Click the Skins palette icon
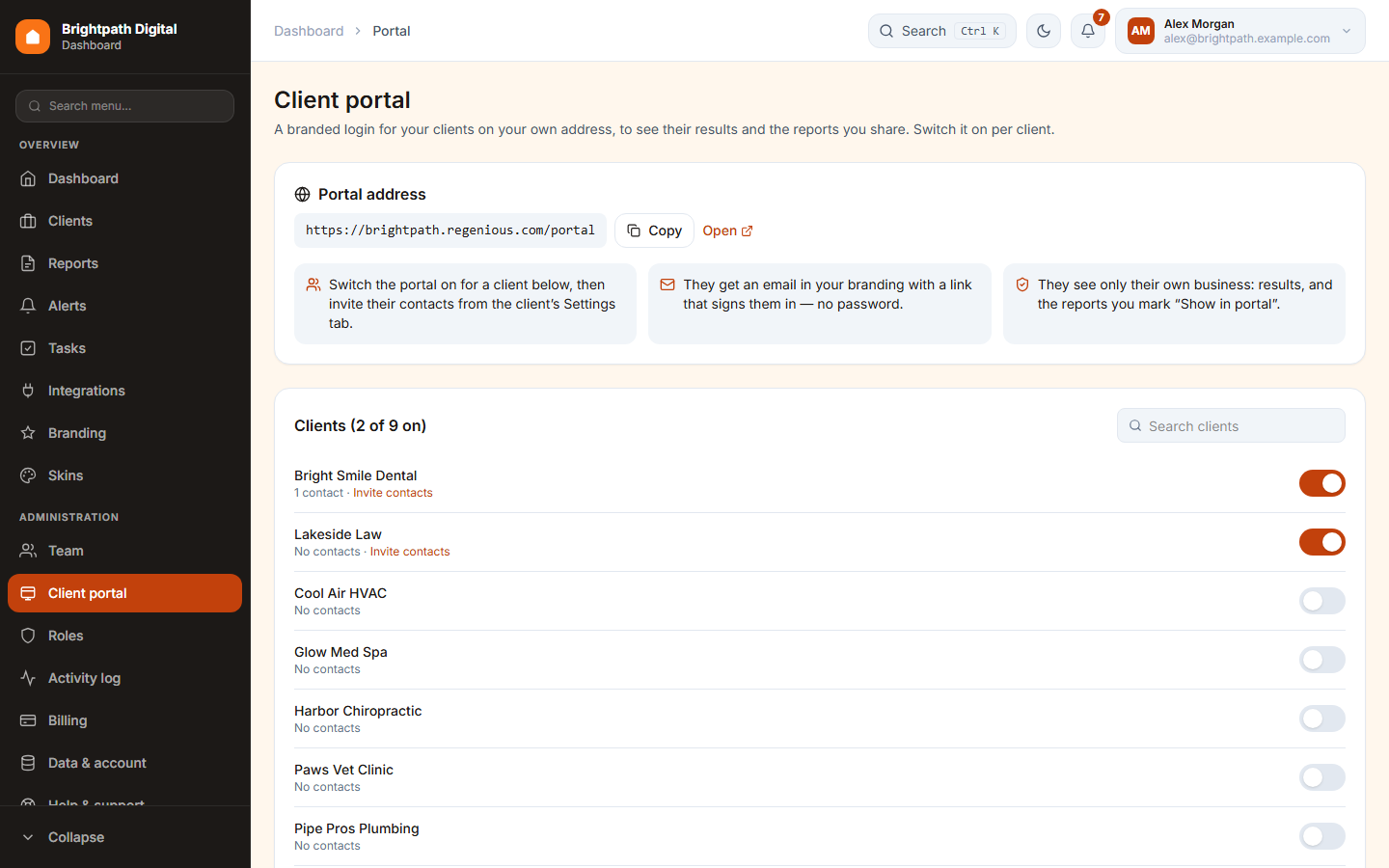The height and width of the screenshot is (868, 1389). pyautogui.click(x=28, y=475)
